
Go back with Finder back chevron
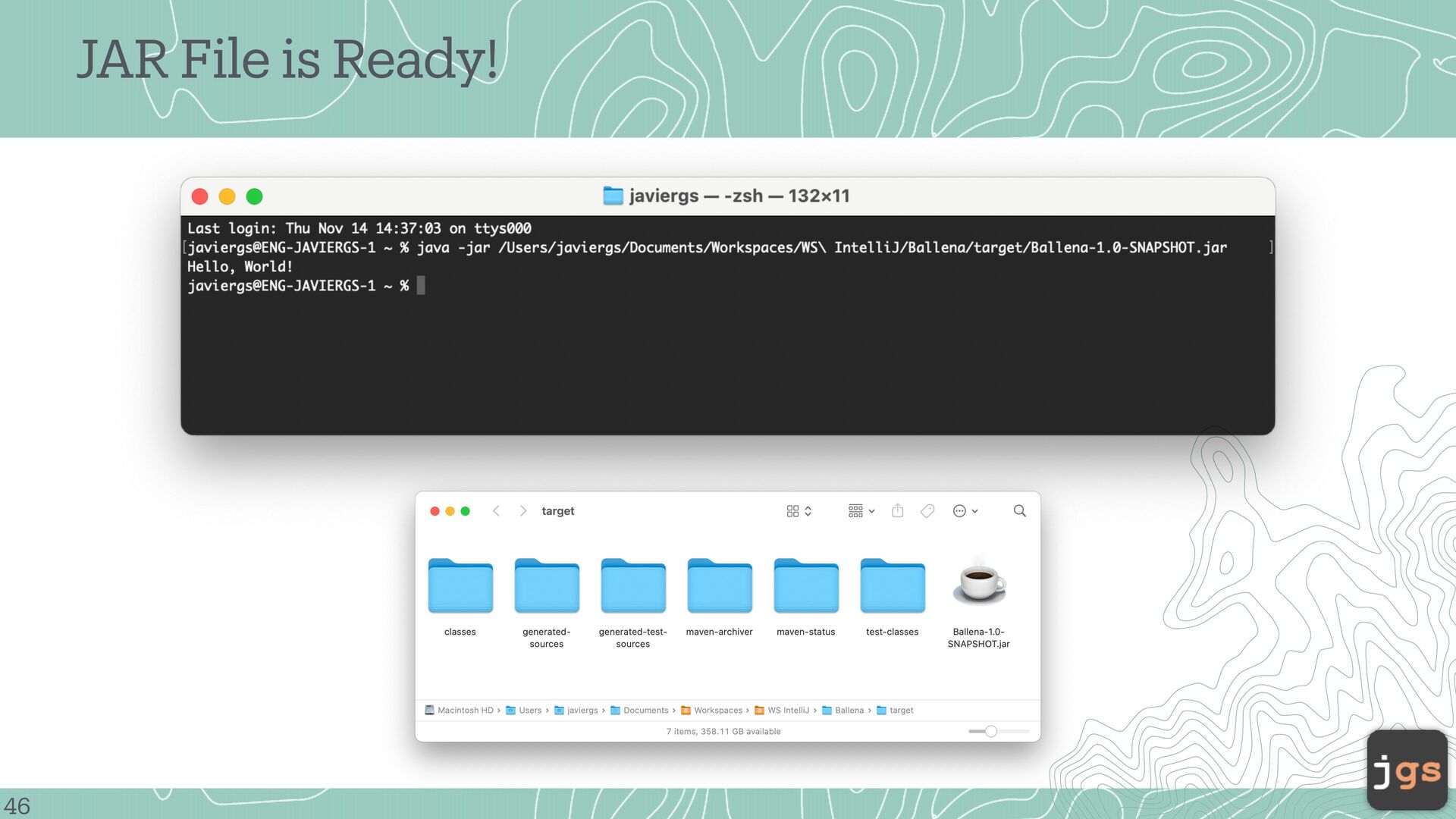[x=496, y=511]
